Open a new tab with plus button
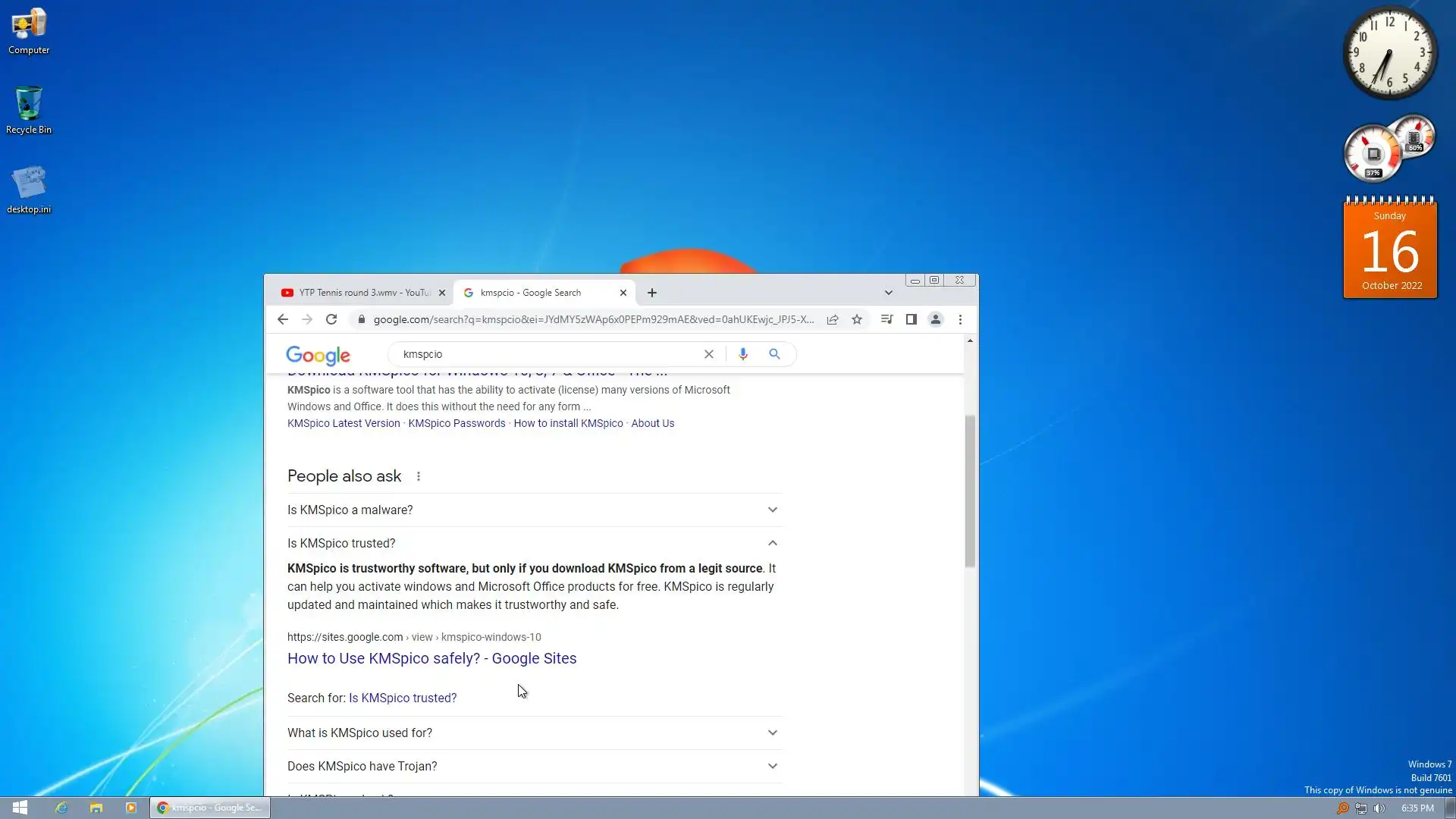1456x819 pixels. pos(652,293)
